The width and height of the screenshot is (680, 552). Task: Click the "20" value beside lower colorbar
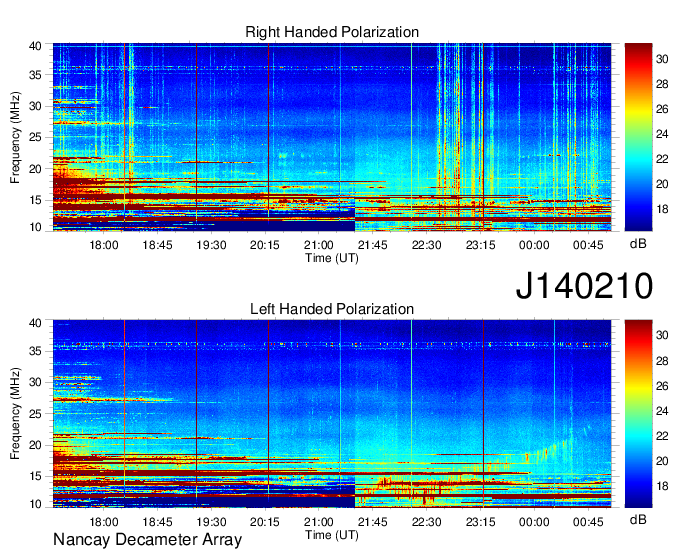point(662,461)
